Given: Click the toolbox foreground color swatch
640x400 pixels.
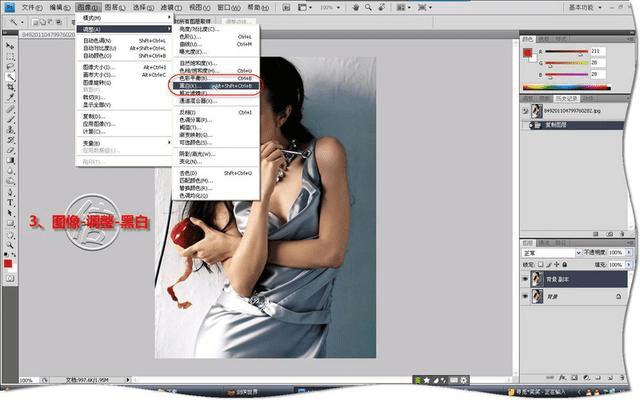Looking at the screenshot, I should pyautogui.click(x=8, y=264).
